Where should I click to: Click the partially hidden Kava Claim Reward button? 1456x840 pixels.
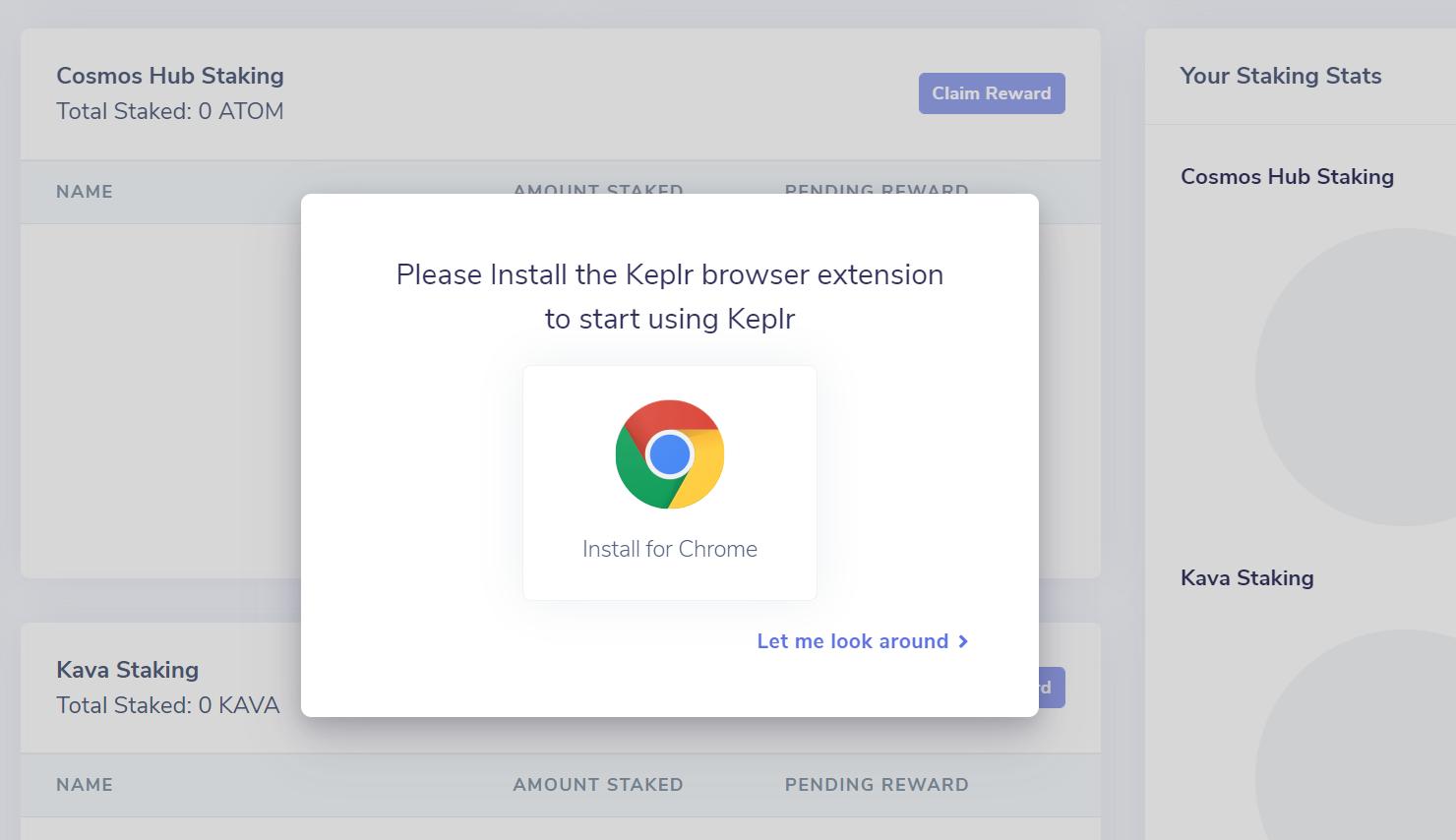coord(1051,688)
